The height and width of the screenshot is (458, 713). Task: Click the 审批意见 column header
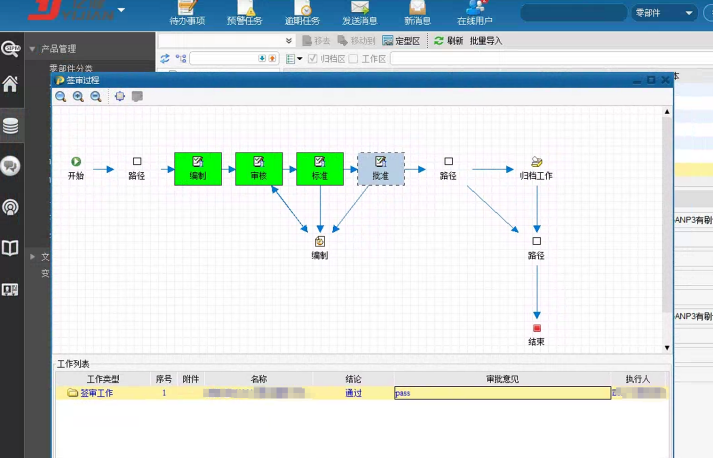click(502, 379)
